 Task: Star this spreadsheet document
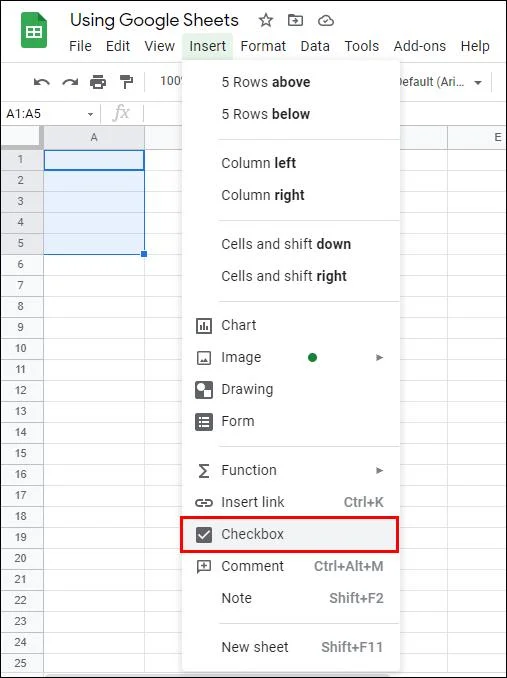[265, 20]
